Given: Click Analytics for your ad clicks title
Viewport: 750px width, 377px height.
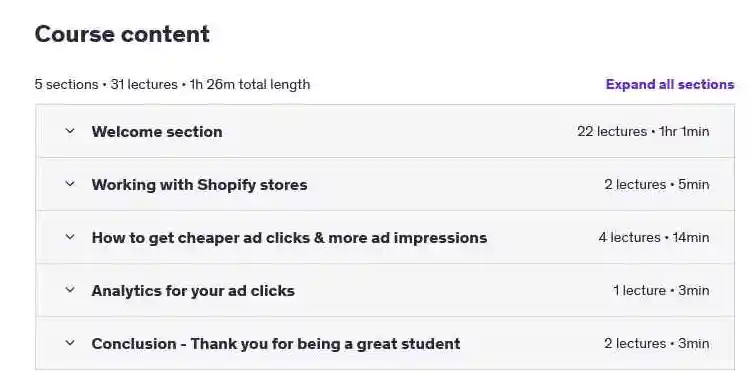Looking at the screenshot, I should click(x=193, y=291).
